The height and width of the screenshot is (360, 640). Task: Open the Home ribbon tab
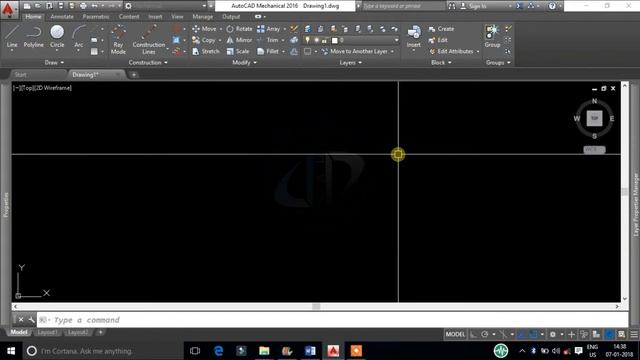pyautogui.click(x=33, y=17)
